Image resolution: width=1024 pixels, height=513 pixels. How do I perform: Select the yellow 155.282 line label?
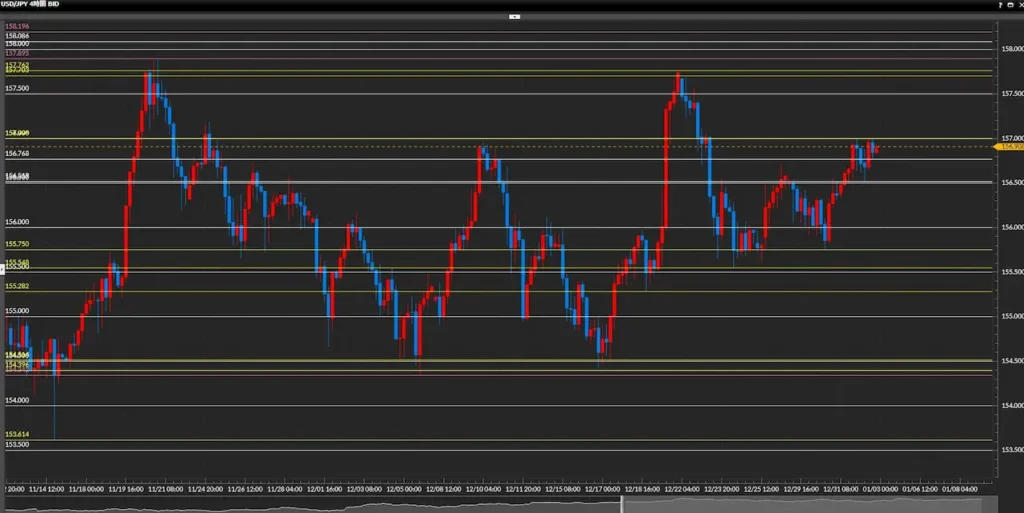pyautogui.click(x=17, y=286)
